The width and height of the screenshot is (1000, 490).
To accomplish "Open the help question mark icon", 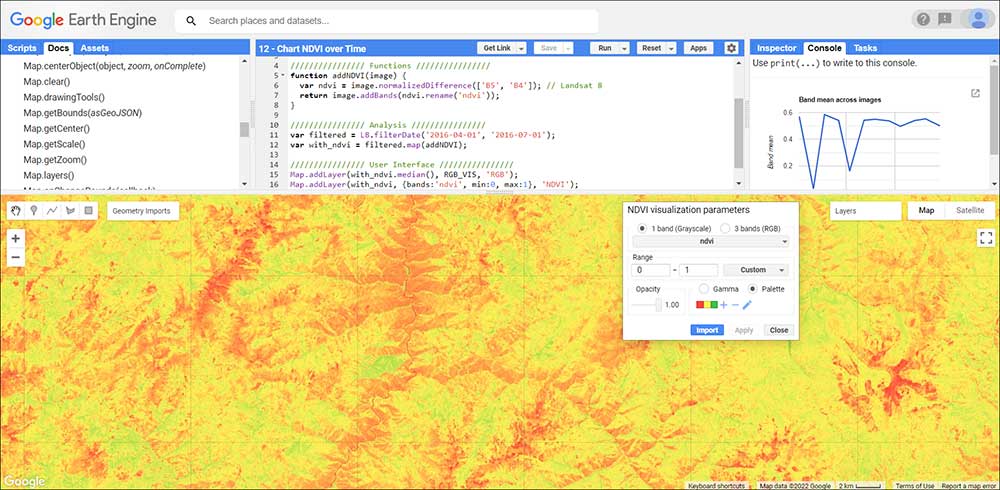I will [x=923, y=19].
